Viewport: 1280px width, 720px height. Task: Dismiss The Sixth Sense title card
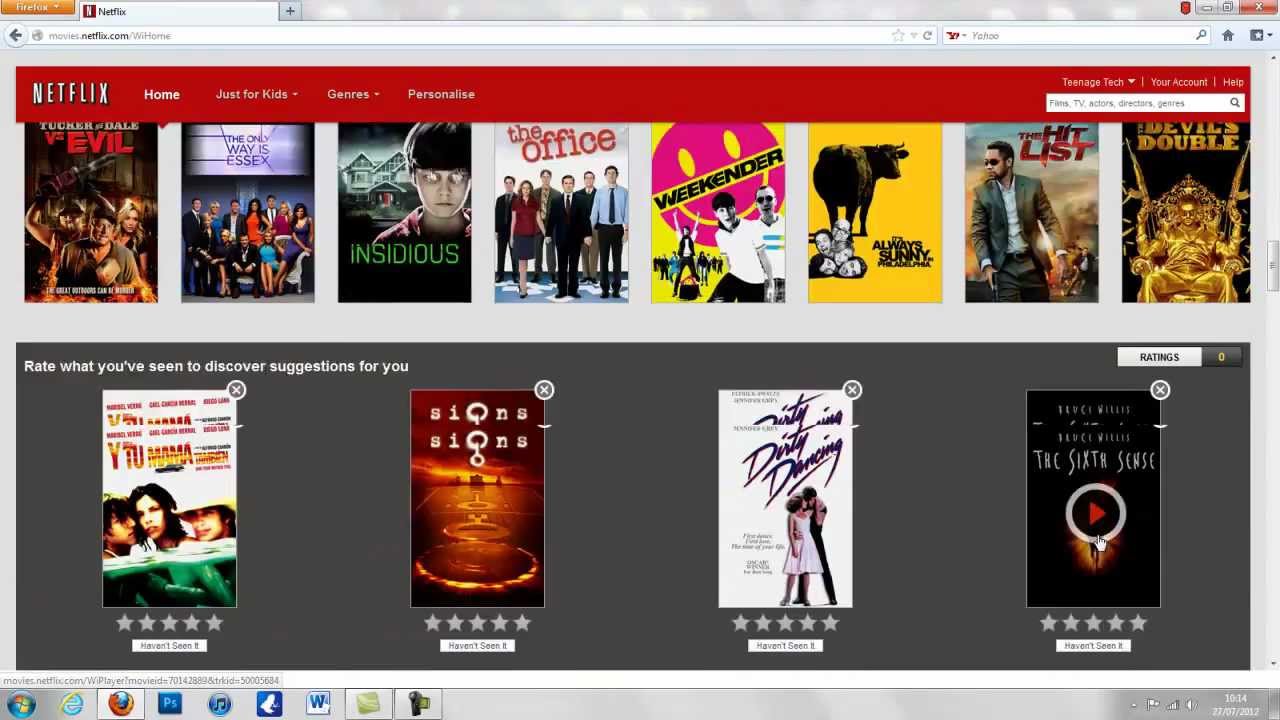point(1160,390)
